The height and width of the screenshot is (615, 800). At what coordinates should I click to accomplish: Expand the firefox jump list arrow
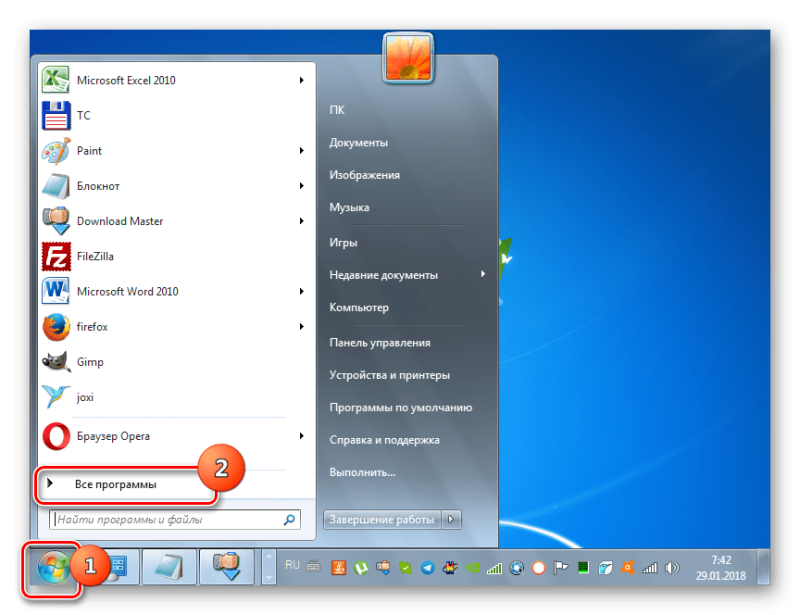pos(302,327)
